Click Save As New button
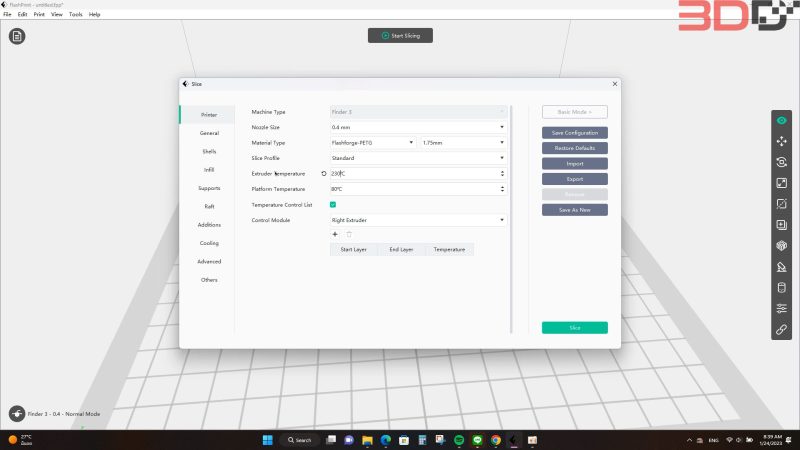 (574, 210)
